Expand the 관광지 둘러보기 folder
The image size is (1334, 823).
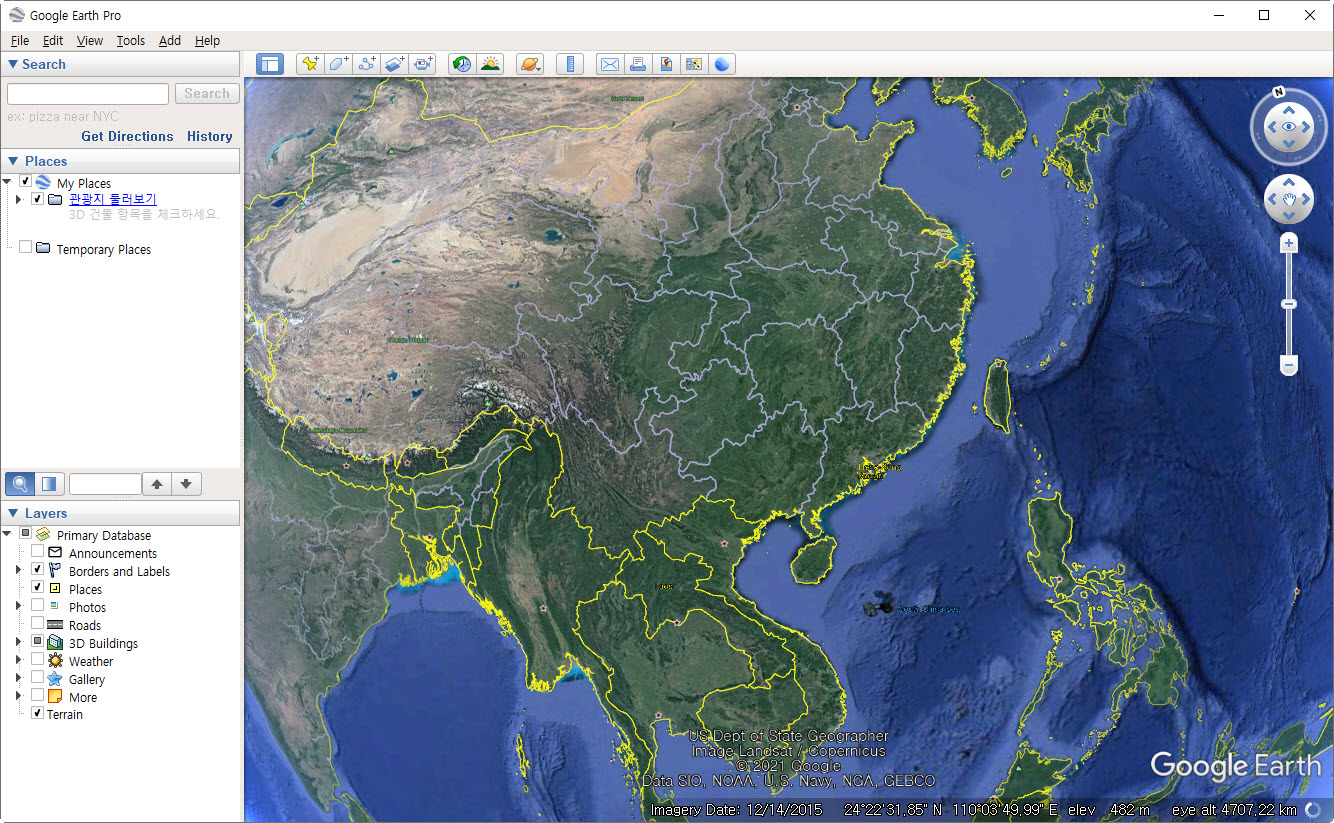18,199
